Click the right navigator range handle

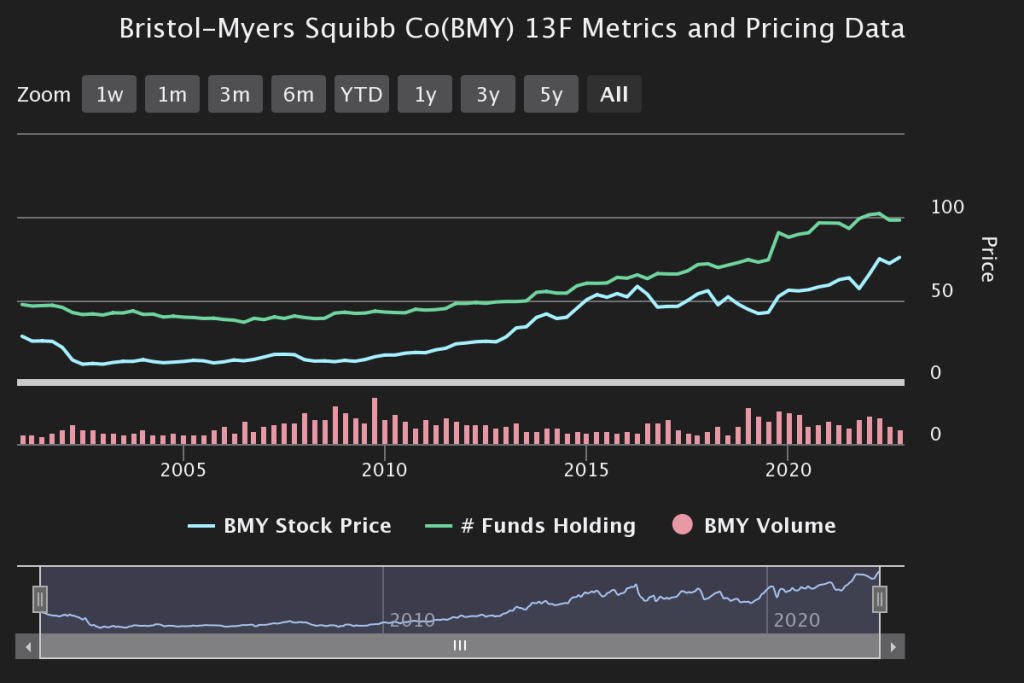880,599
